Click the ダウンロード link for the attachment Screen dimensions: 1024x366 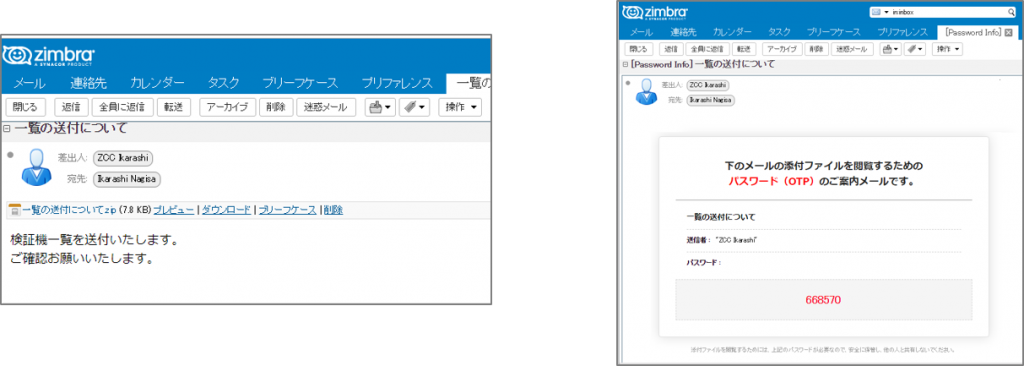(x=226, y=210)
